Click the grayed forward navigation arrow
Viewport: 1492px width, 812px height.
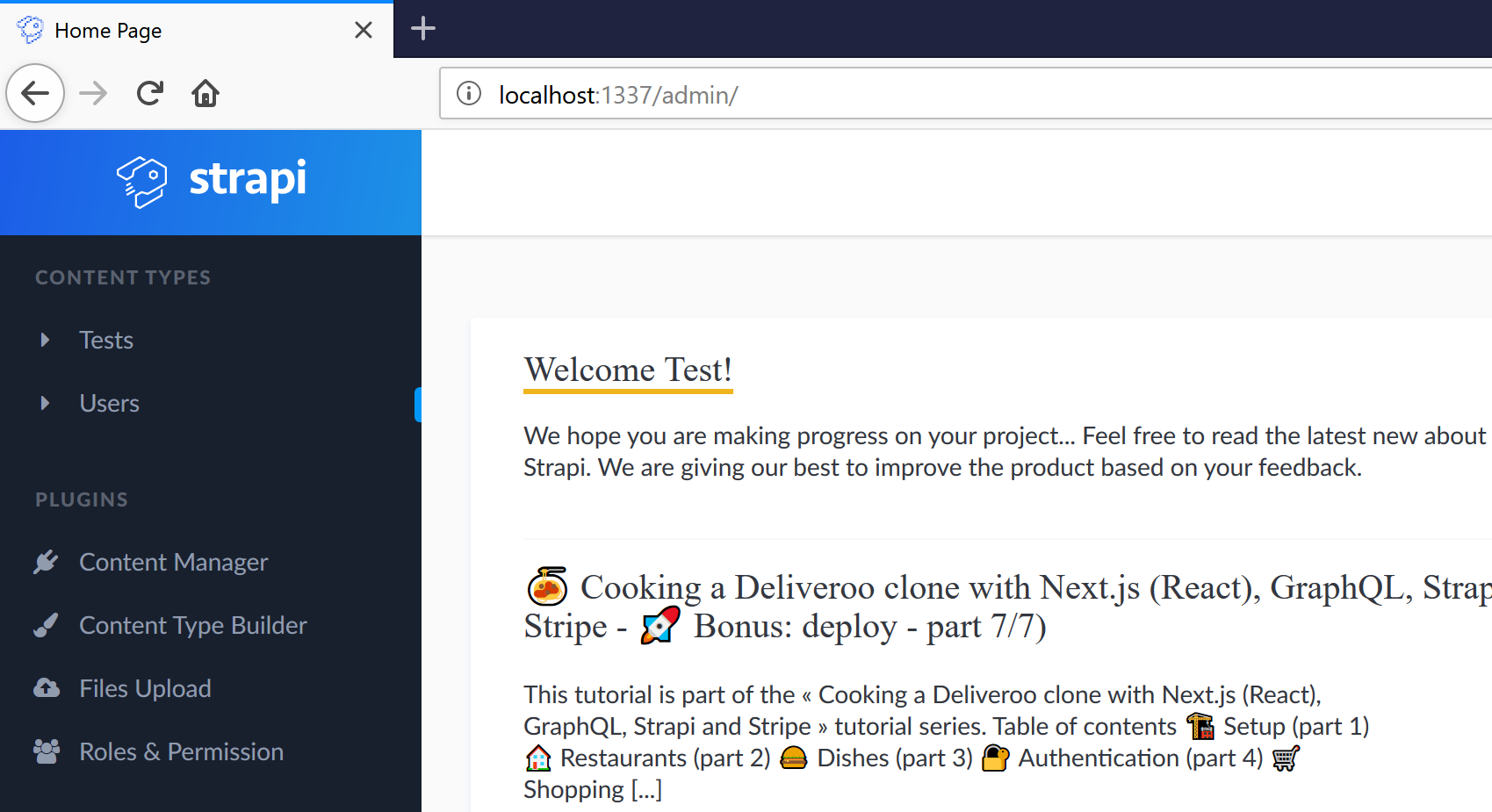pyautogui.click(x=92, y=93)
